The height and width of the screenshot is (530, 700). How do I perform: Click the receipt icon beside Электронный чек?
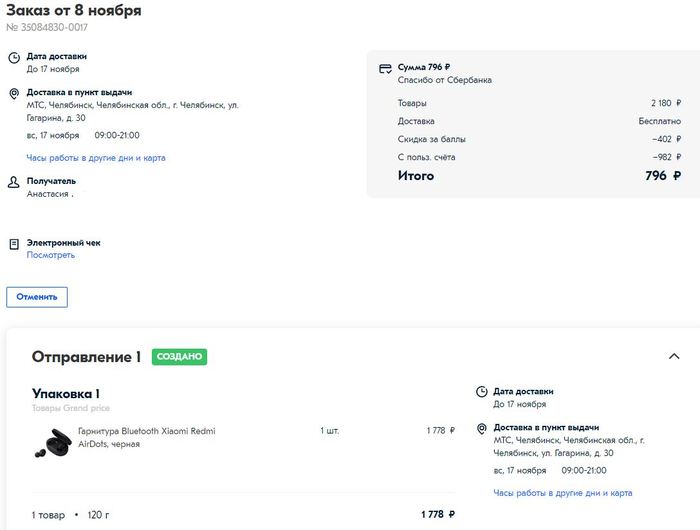(14, 244)
